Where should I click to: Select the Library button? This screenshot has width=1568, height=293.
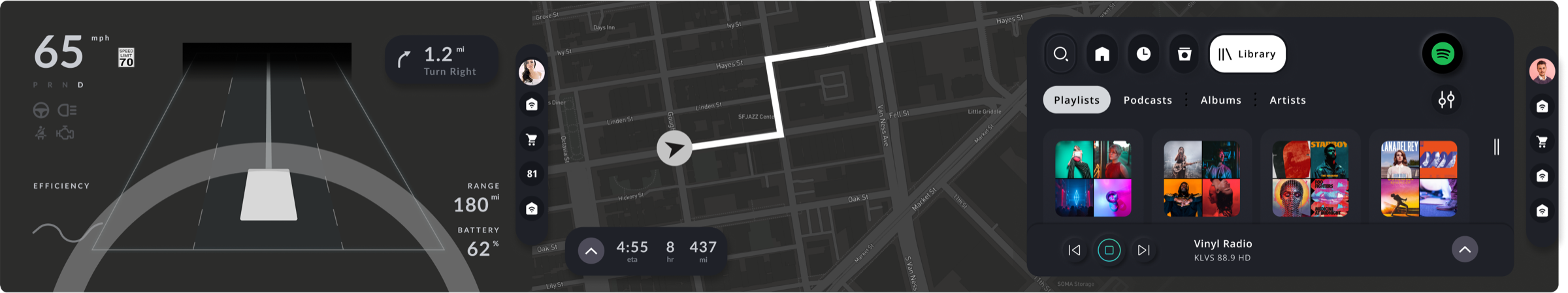[x=1247, y=54]
